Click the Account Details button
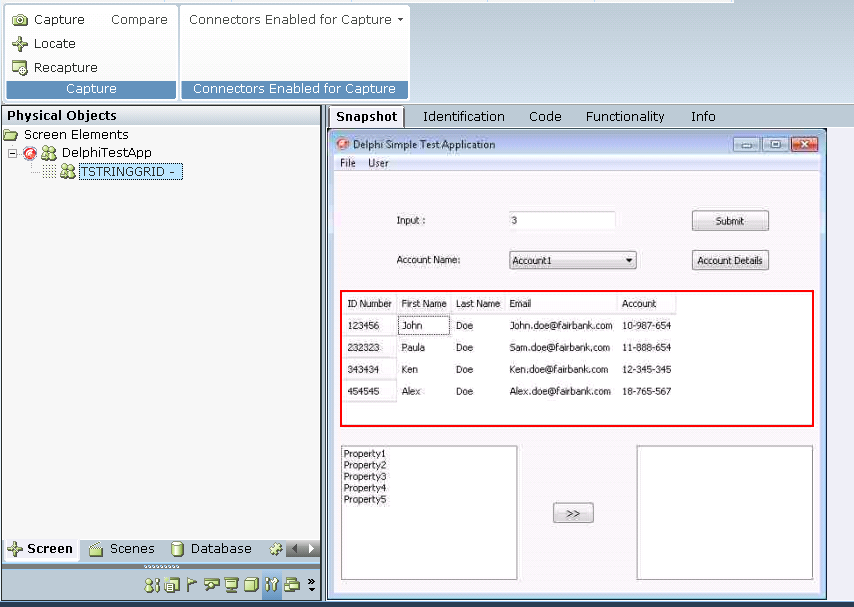 (x=729, y=260)
